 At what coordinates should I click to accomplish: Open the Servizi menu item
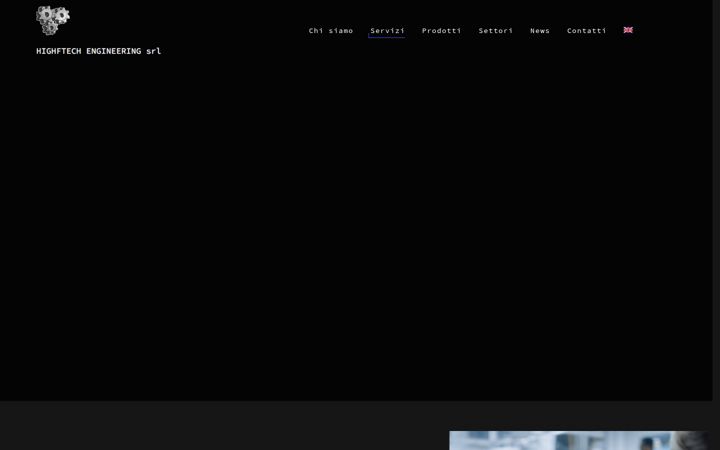(387, 31)
